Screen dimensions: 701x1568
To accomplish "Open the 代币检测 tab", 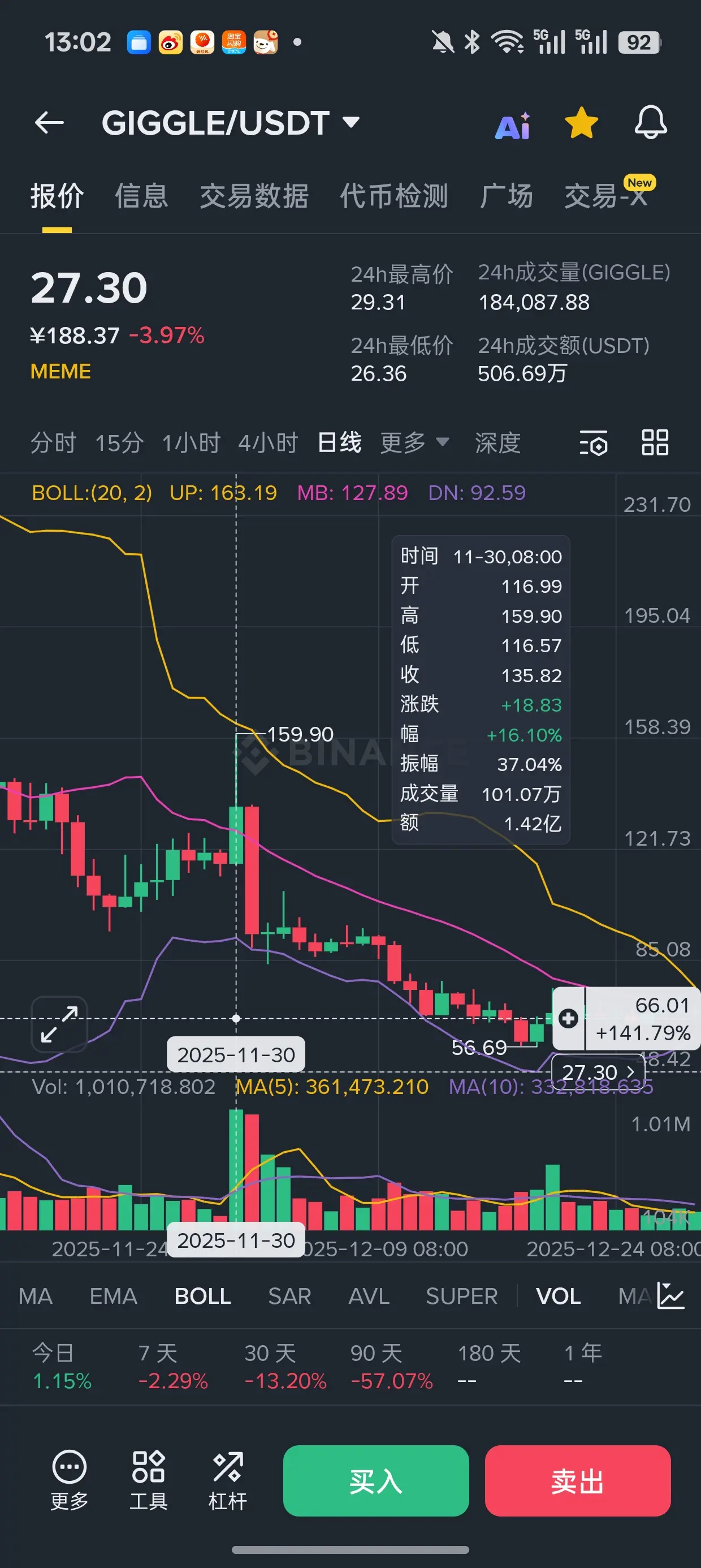I will 393,196.
